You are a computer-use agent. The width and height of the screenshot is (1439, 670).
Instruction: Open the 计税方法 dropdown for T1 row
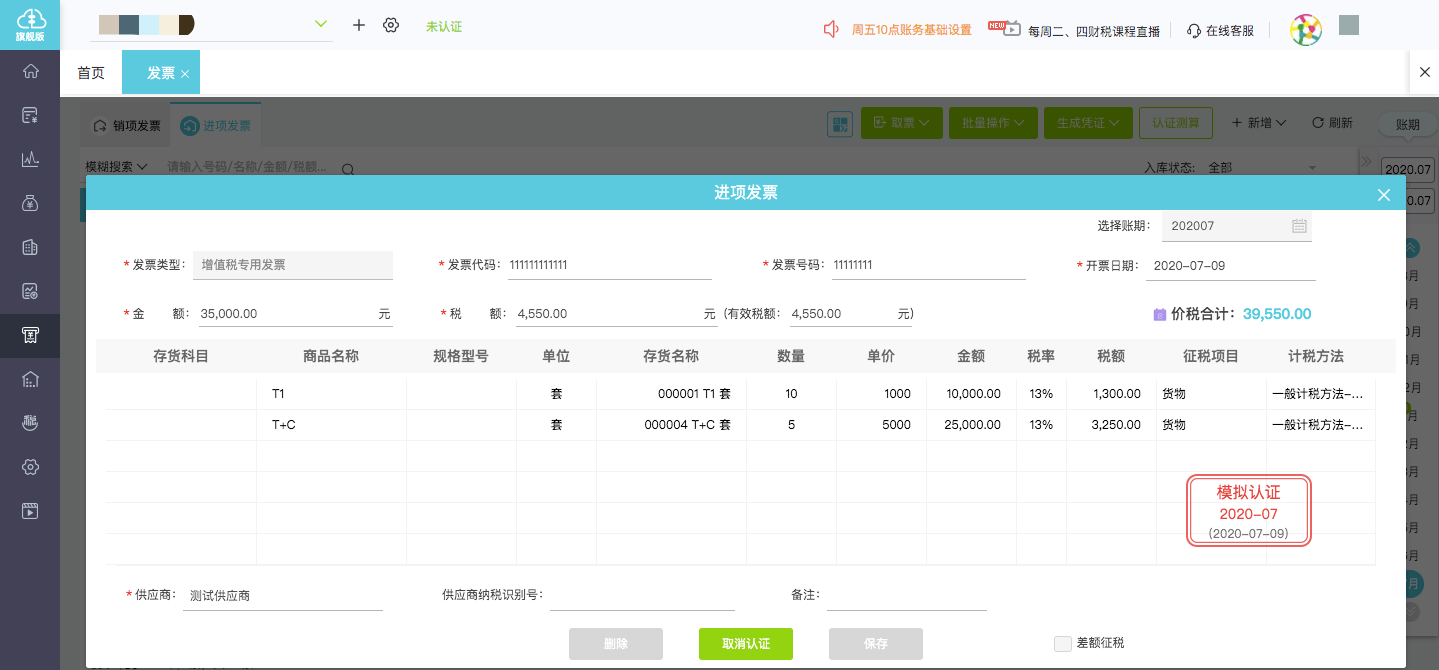[1316, 394]
